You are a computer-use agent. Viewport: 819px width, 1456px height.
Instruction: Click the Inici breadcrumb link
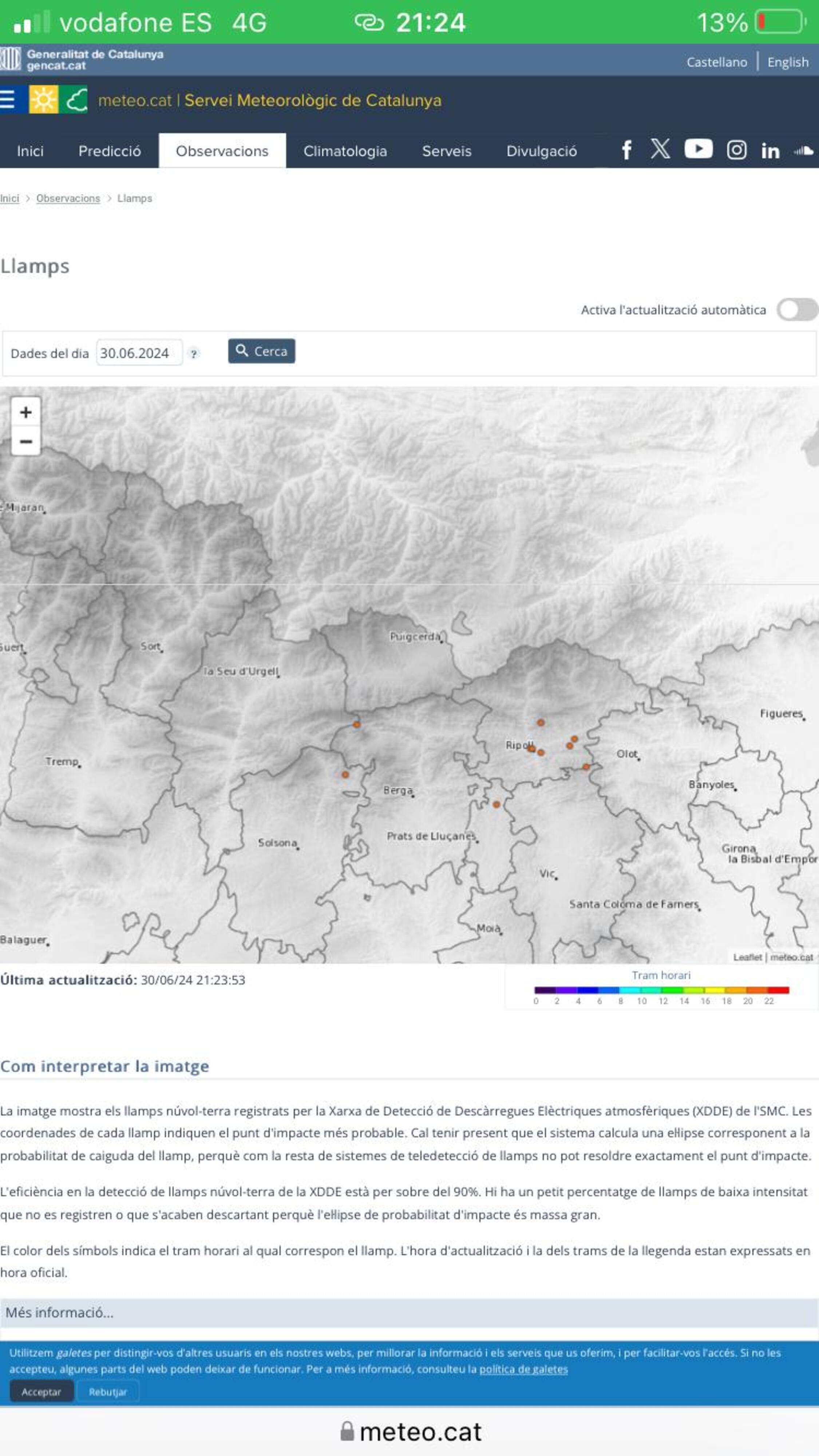9,198
